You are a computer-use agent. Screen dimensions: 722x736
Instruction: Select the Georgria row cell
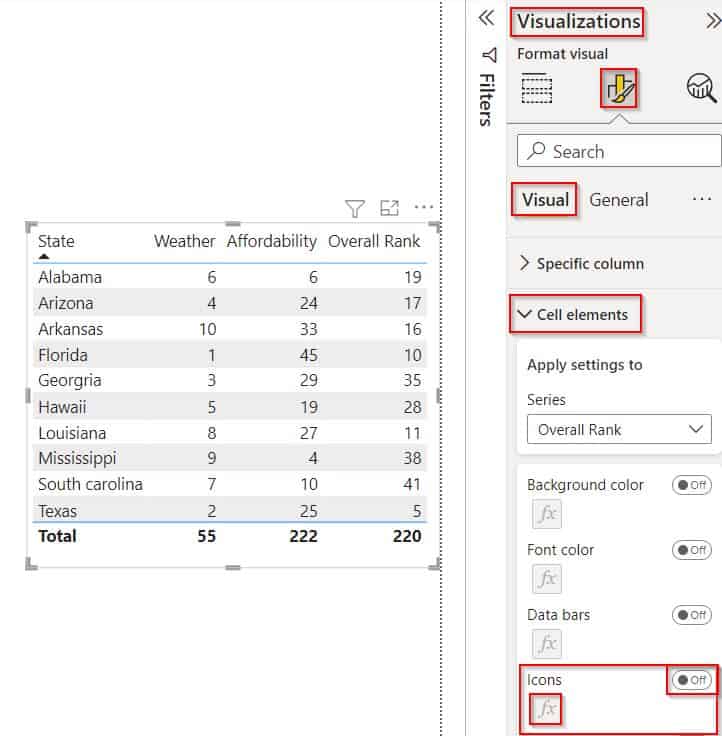coord(69,381)
